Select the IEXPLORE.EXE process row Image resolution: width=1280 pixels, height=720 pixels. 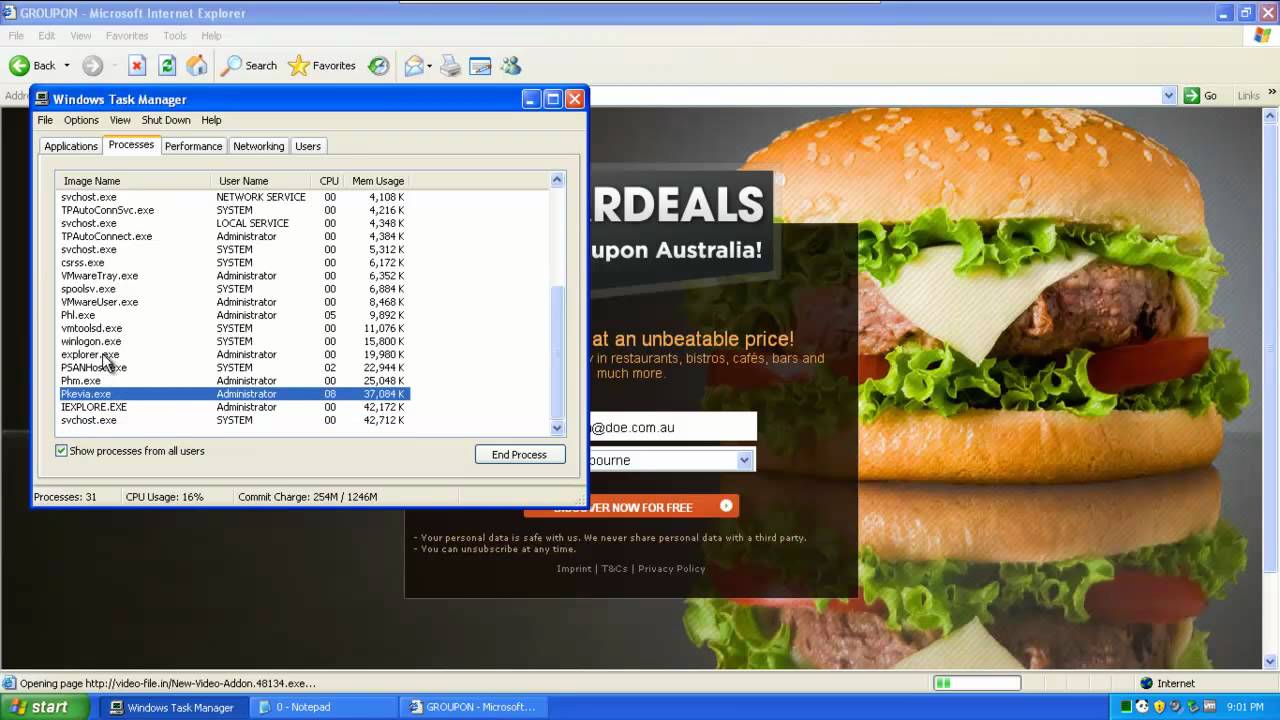tap(234, 407)
